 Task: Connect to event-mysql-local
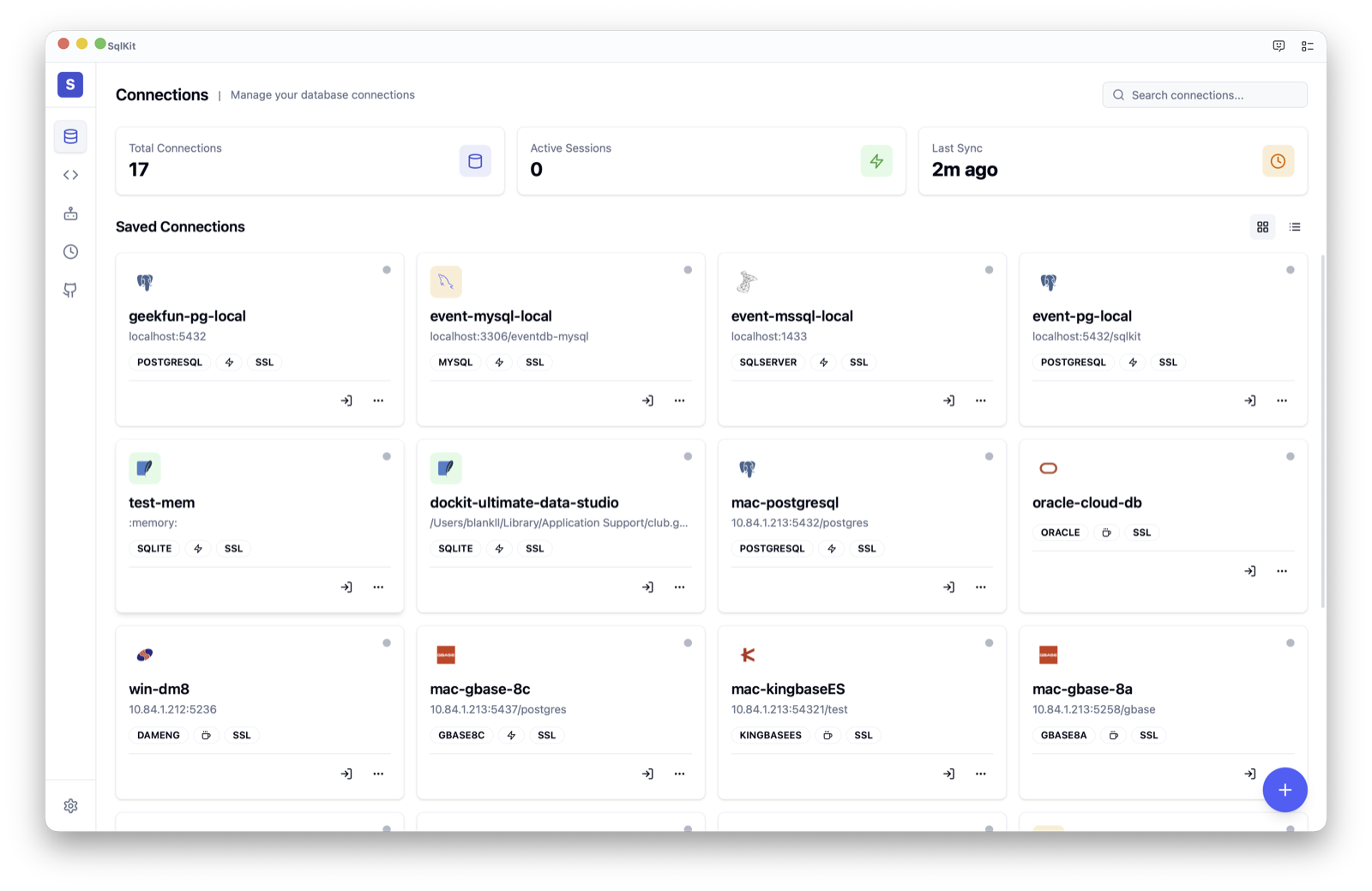[x=647, y=400]
